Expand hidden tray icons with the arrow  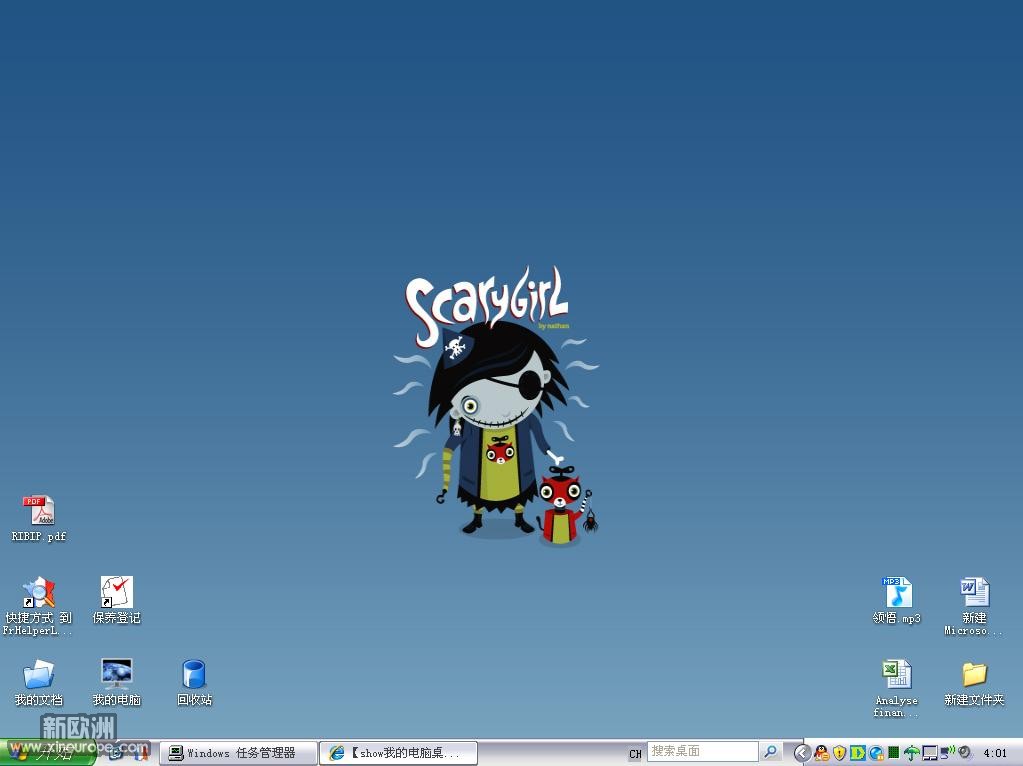tap(802, 753)
